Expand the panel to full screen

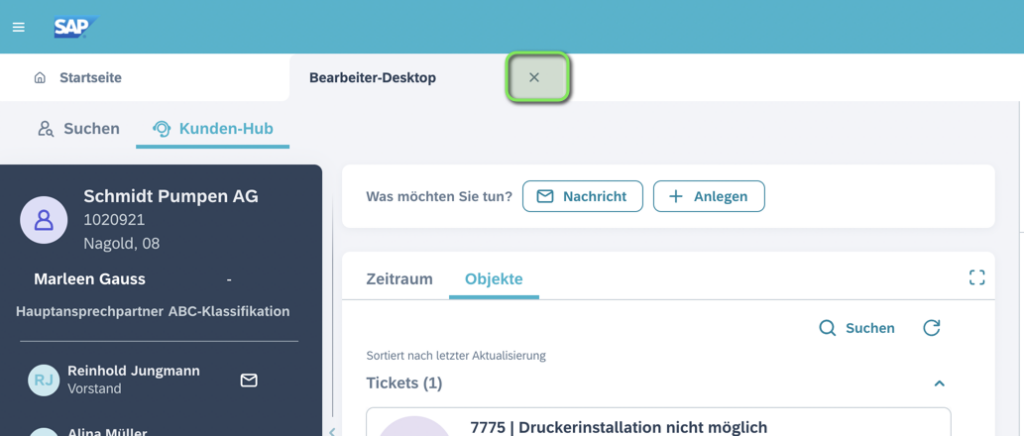click(x=977, y=278)
